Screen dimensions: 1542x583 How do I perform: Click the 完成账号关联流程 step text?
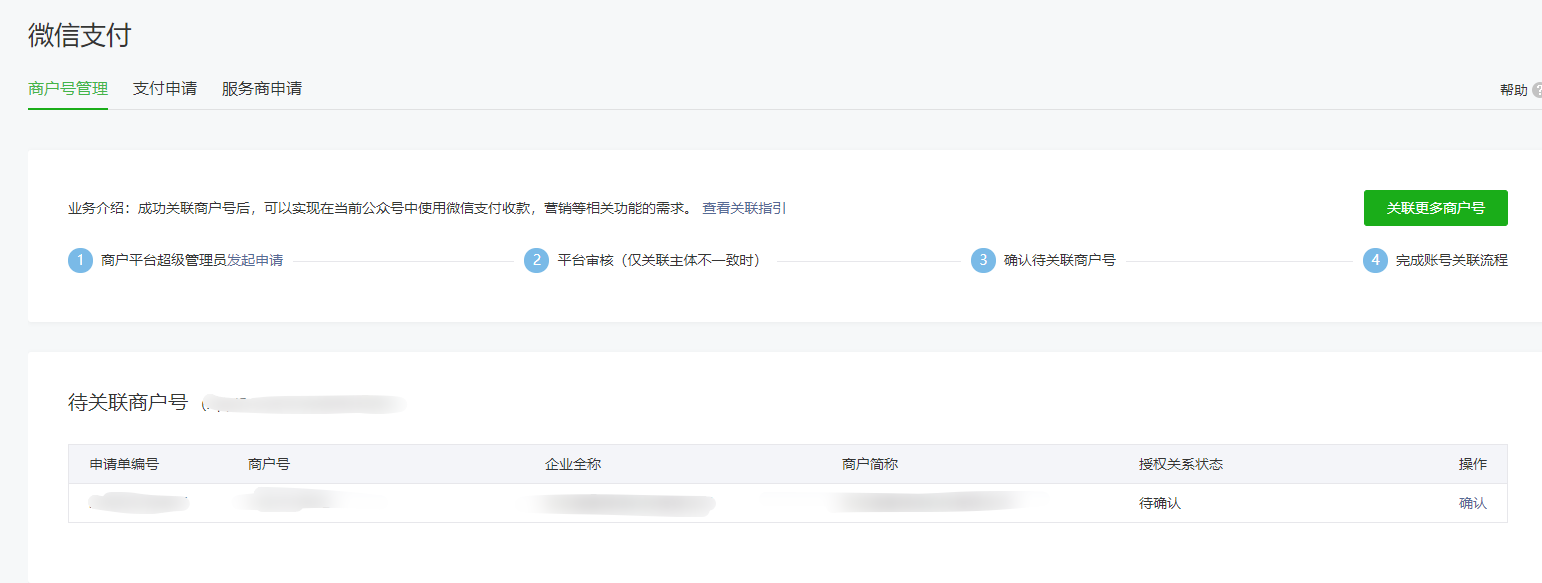pos(1452,261)
